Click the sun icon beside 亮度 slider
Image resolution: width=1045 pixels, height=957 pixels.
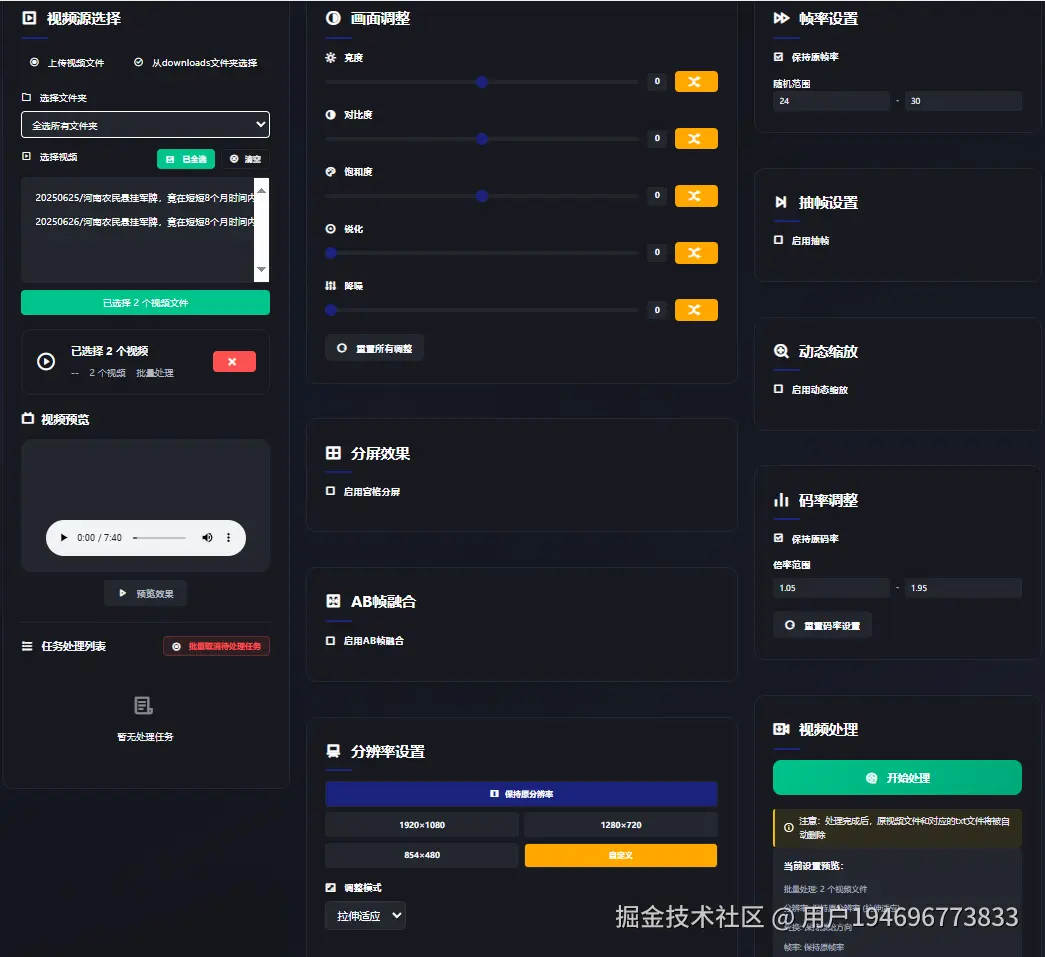tap(330, 58)
